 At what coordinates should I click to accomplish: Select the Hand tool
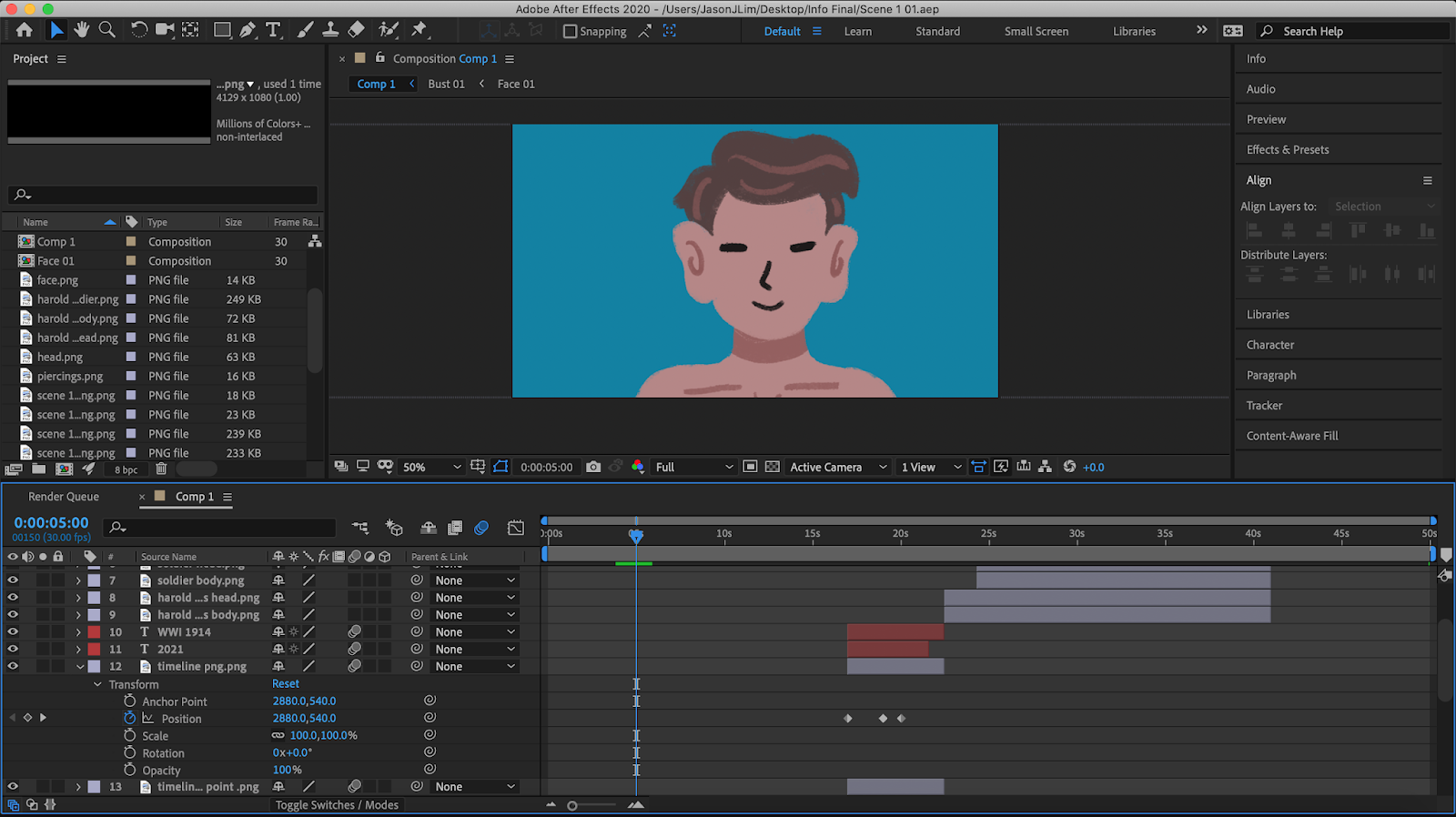tap(82, 30)
